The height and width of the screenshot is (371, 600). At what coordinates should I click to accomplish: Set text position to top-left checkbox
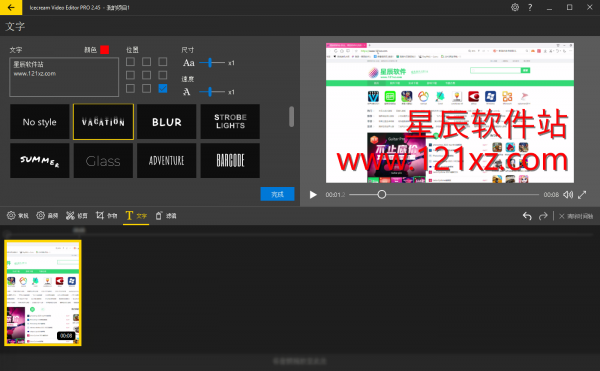(x=130, y=62)
